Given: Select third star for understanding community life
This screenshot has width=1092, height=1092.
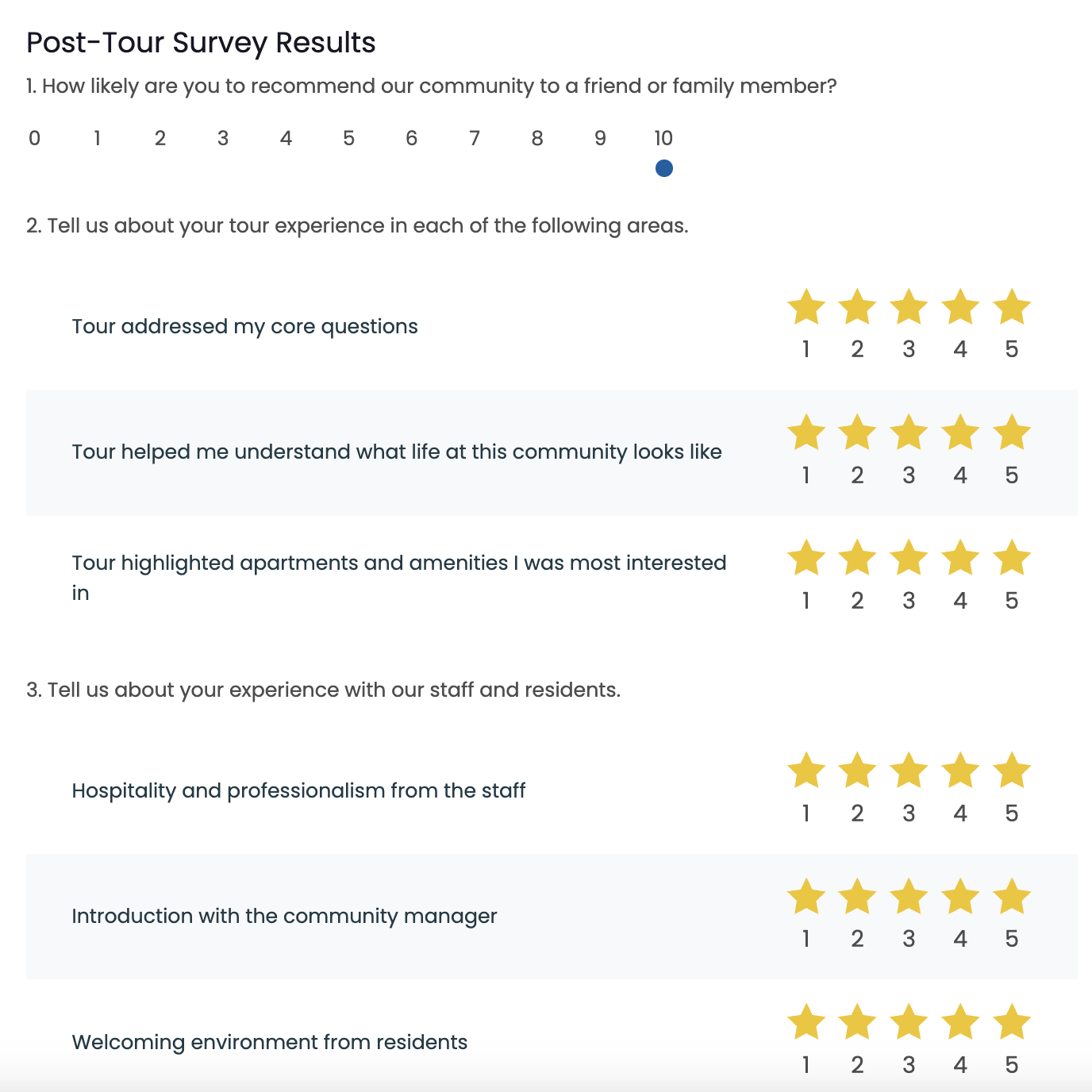Looking at the screenshot, I should [909, 433].
